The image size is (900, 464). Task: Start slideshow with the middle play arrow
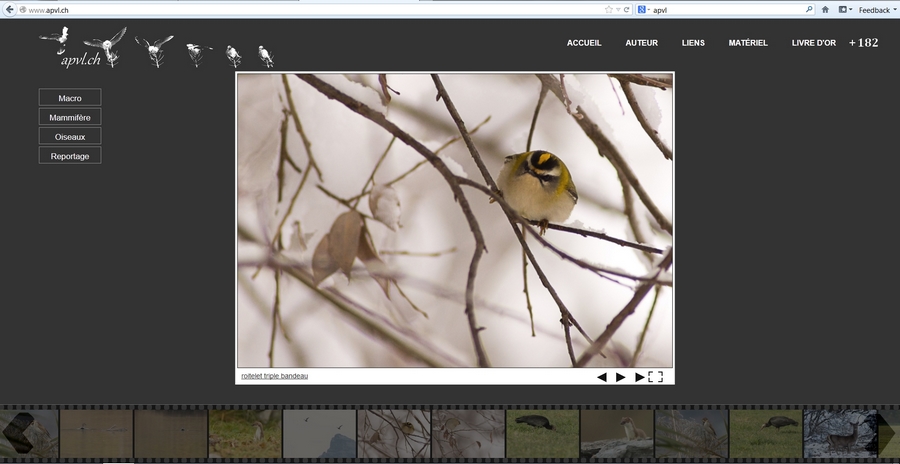click(x=620, y=377)
